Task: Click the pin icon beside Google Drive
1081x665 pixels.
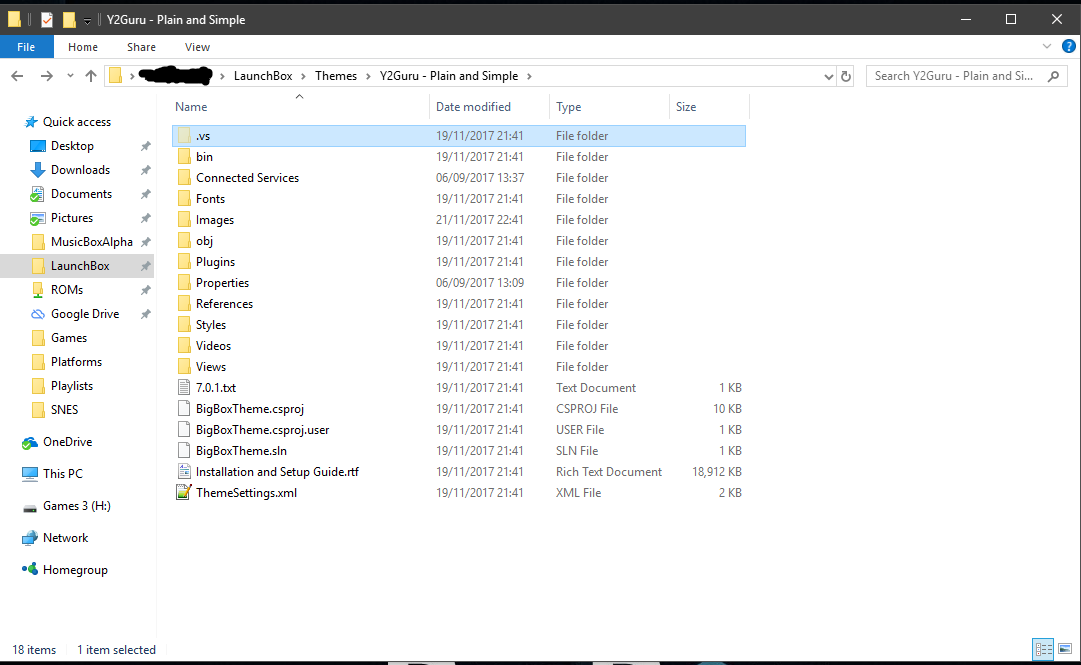Action: point(145,314)
